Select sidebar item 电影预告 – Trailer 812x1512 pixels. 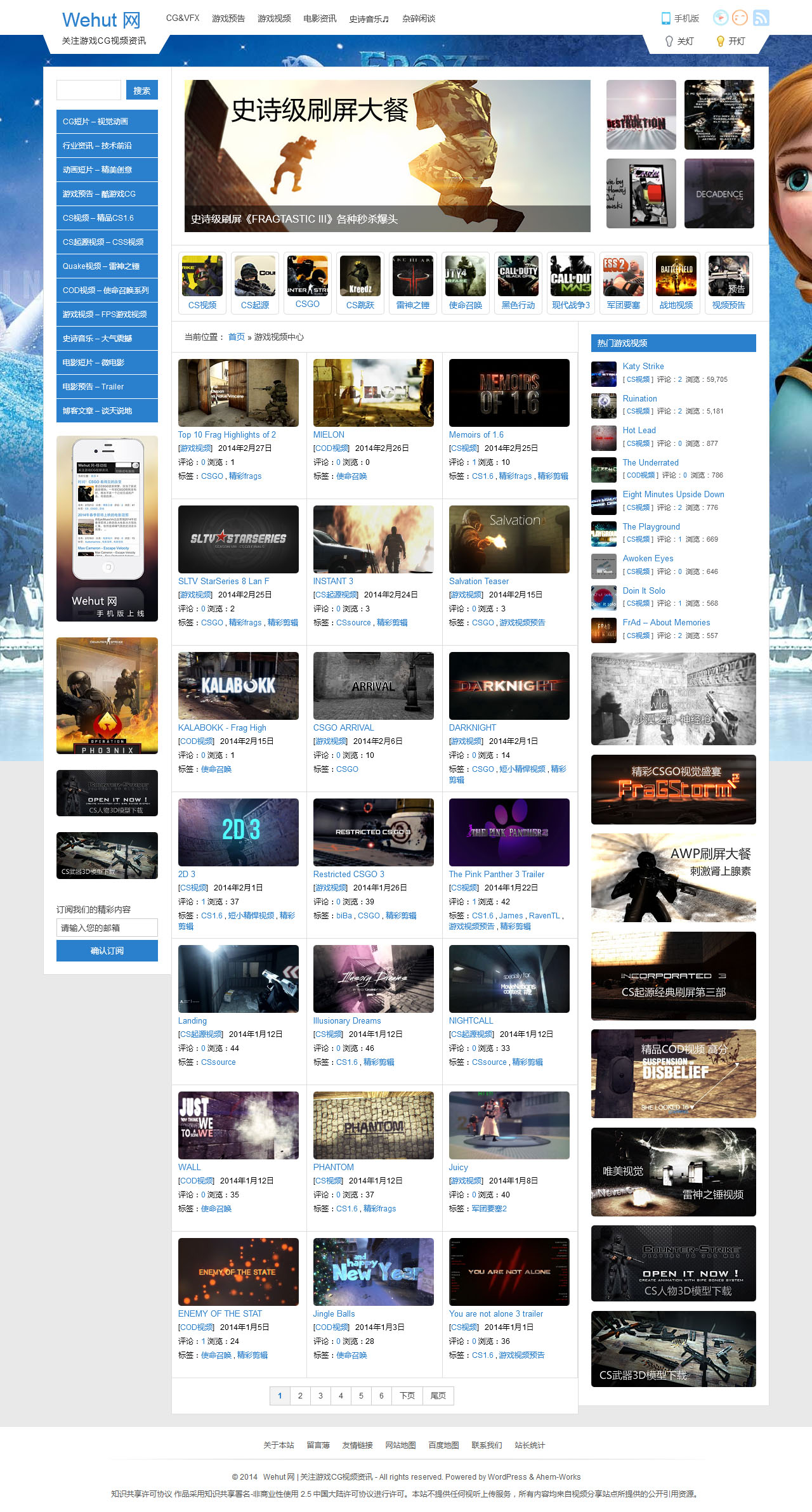(107, 387)
